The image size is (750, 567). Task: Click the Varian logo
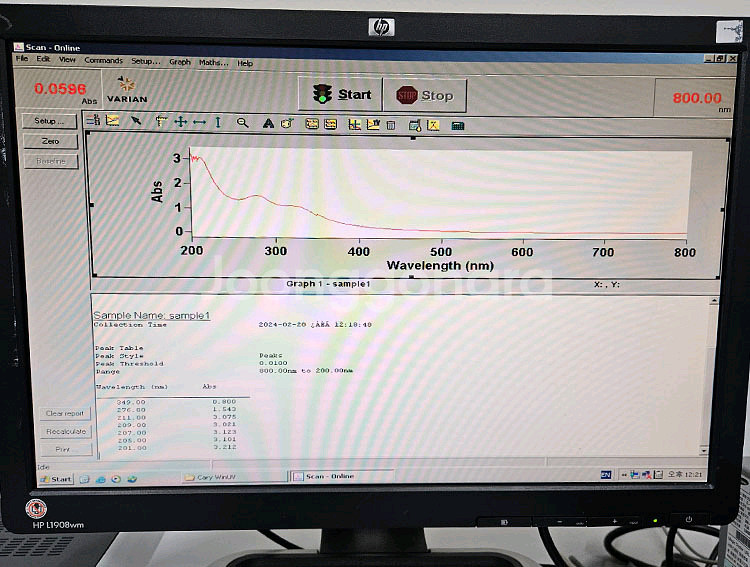(x=127, y=89)
